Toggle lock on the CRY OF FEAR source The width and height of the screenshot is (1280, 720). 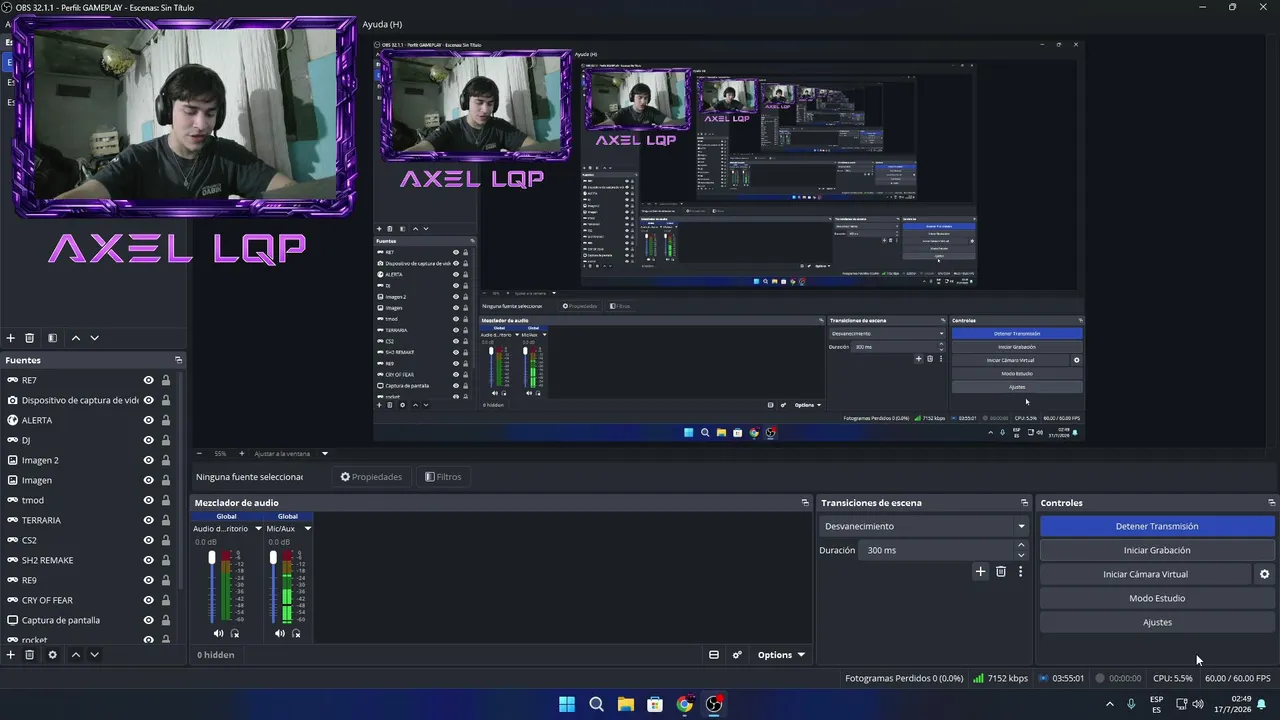(x=165, y=600)
